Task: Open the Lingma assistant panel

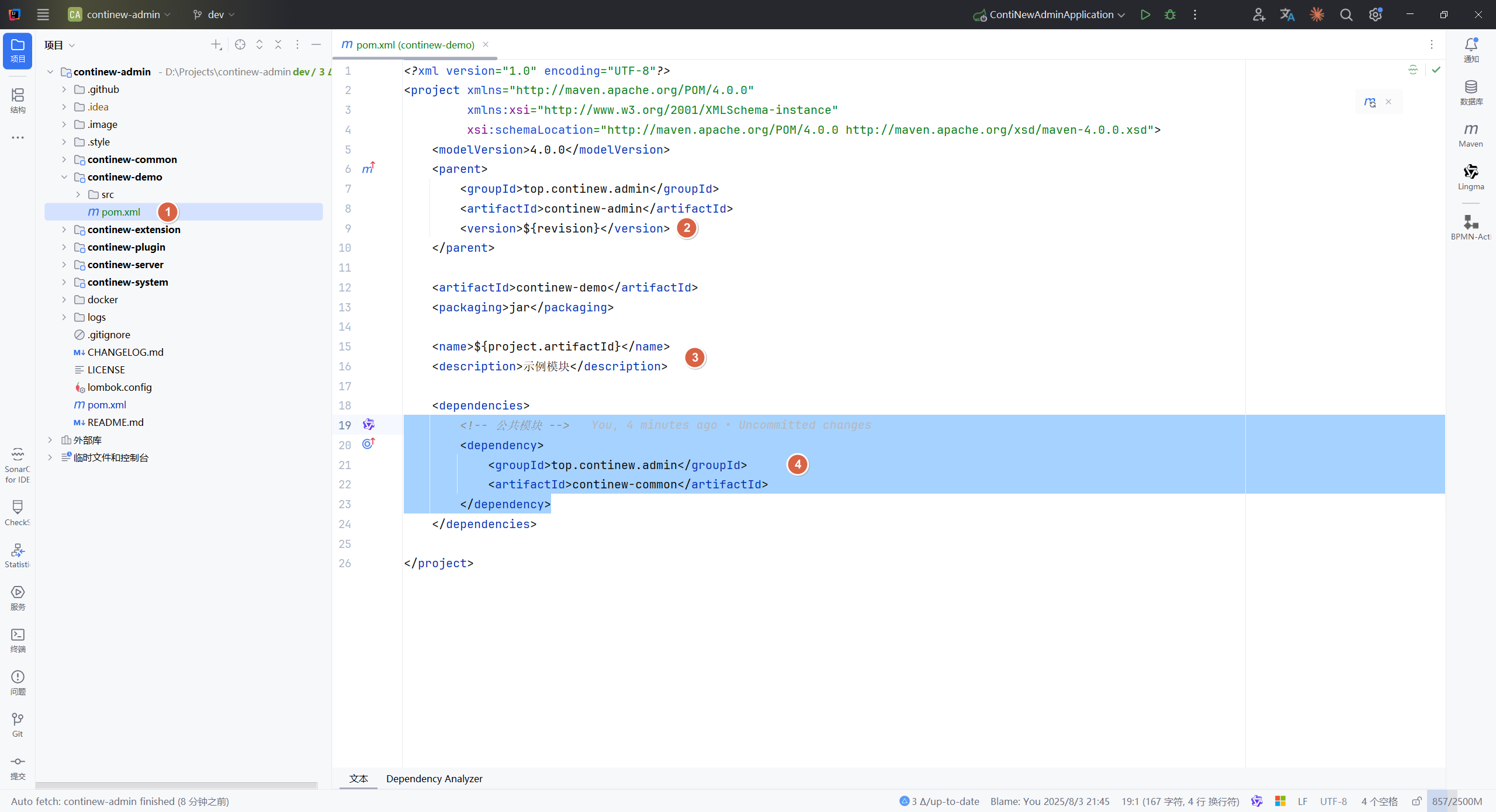Action: click(x=1471, y=178)
